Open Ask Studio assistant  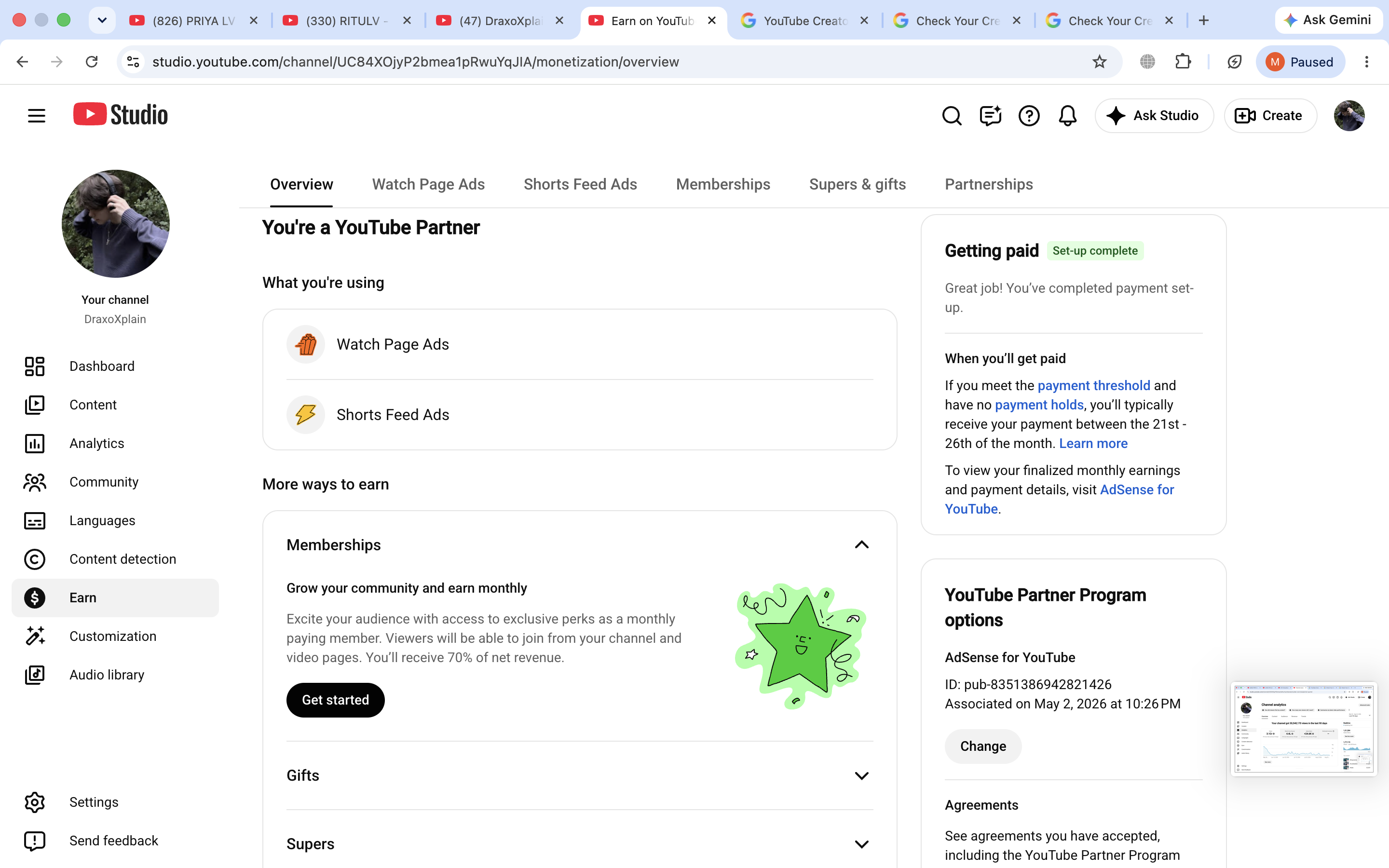pyautogui.click(x=1154, y=115)
